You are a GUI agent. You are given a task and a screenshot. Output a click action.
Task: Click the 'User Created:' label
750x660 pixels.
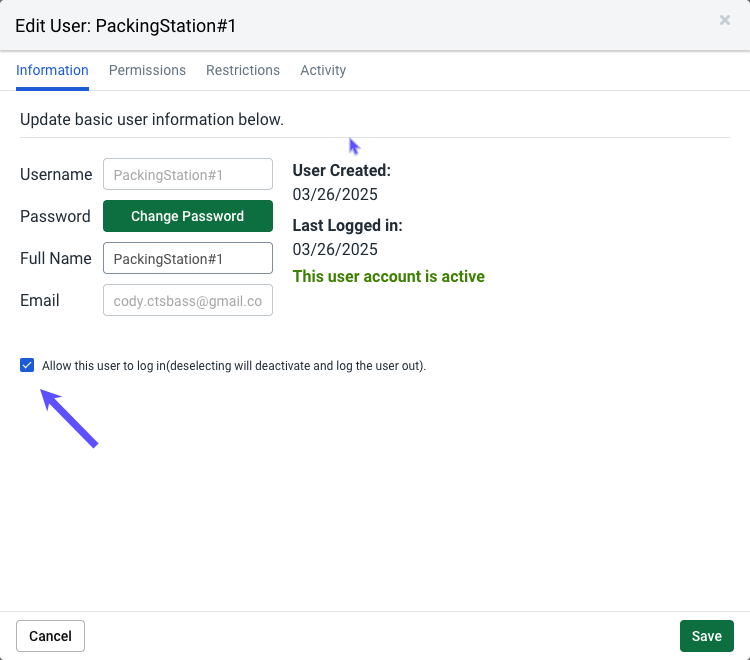click(x=342, y=170)
